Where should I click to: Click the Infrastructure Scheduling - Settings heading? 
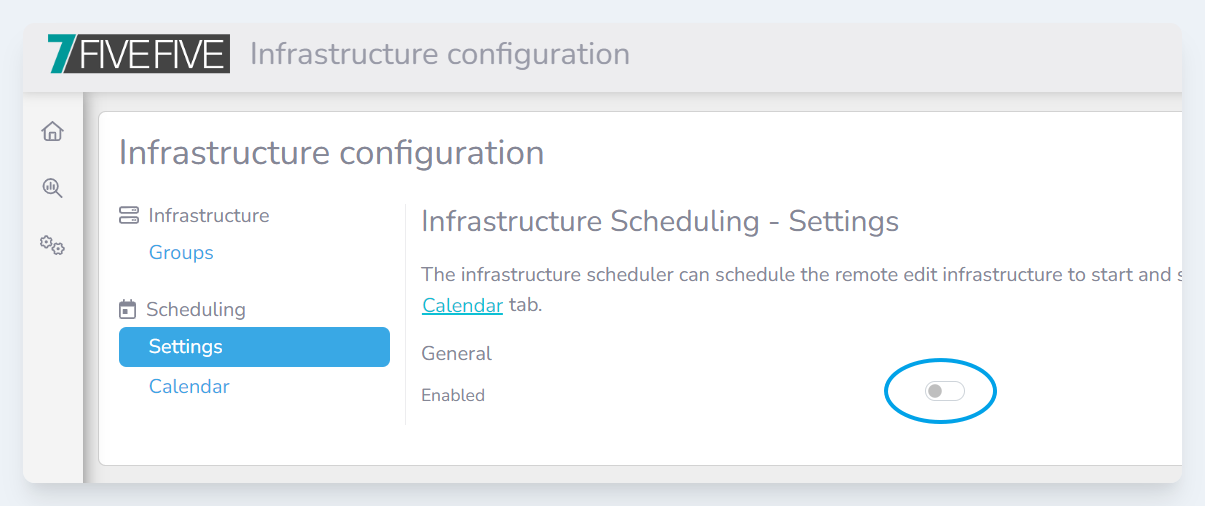pos(660,221)
